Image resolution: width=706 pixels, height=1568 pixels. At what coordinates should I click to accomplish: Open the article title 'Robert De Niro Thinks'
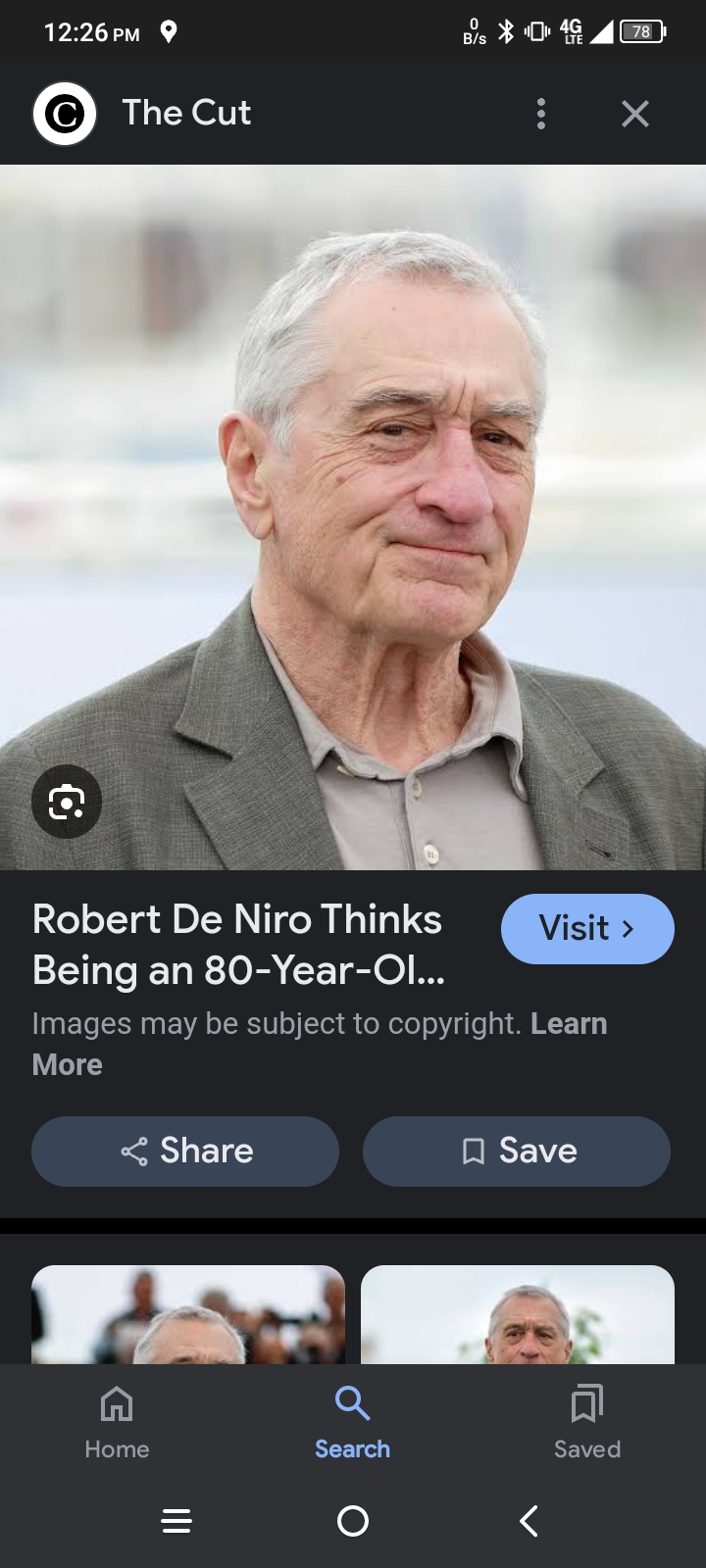(x=237, y=920)
